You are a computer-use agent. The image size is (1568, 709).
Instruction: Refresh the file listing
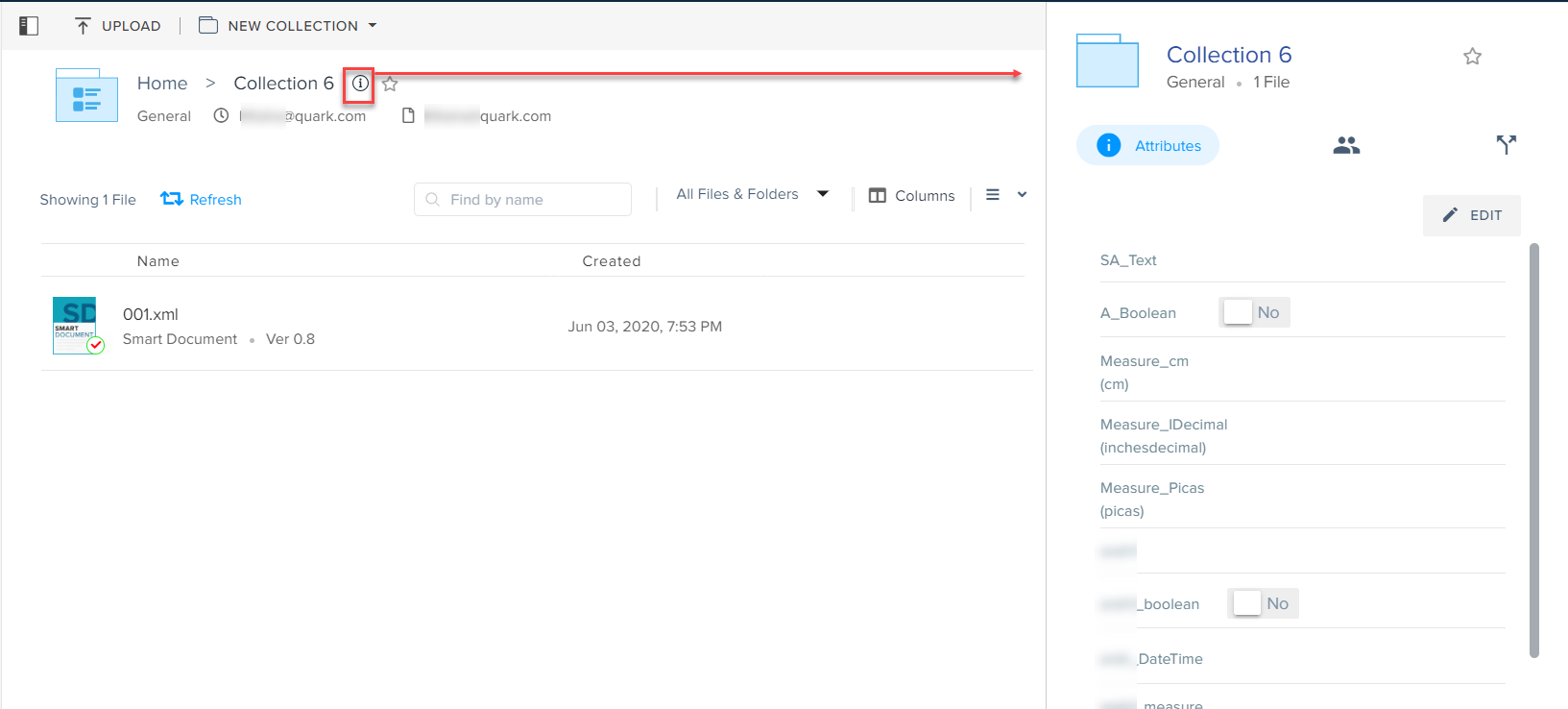click(x=201, y=199)
